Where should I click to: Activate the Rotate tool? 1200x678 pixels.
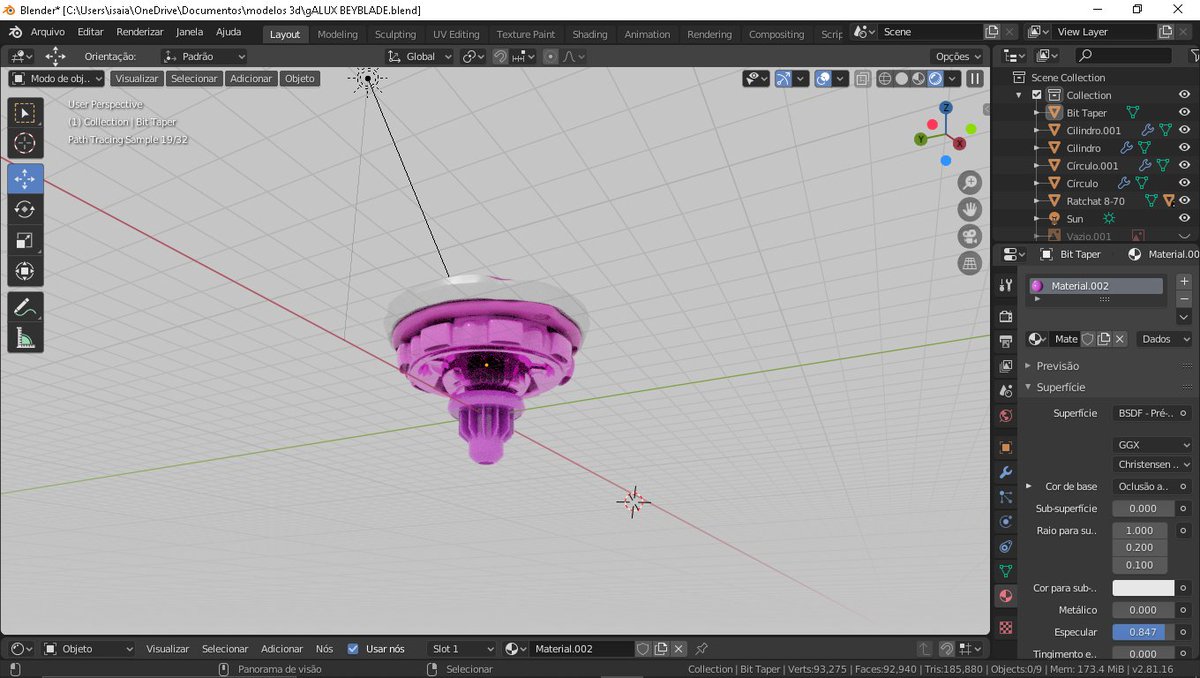click(x=25, y=209)
